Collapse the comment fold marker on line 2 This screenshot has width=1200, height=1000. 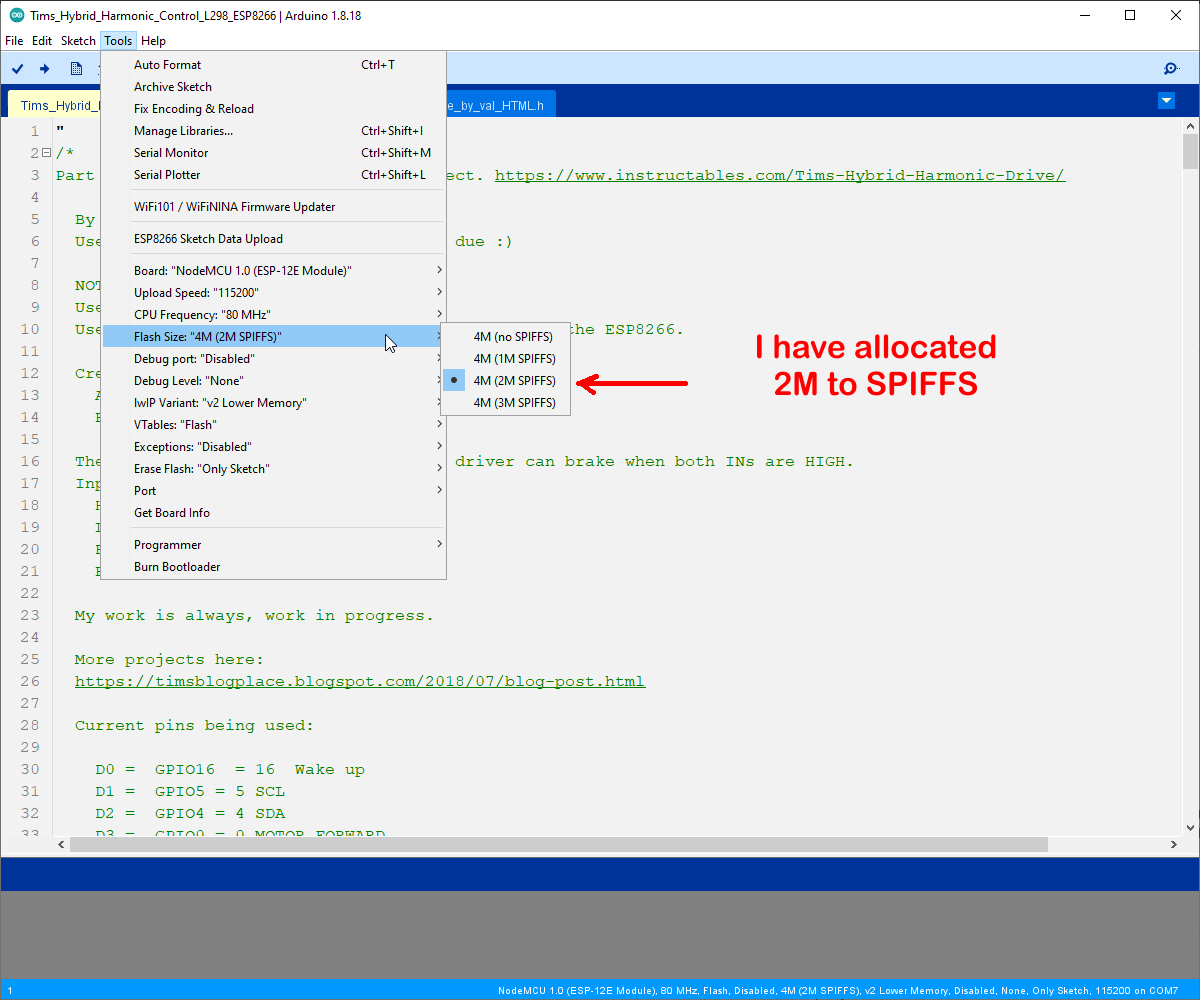pyautogui.click(x=46, y=153)
